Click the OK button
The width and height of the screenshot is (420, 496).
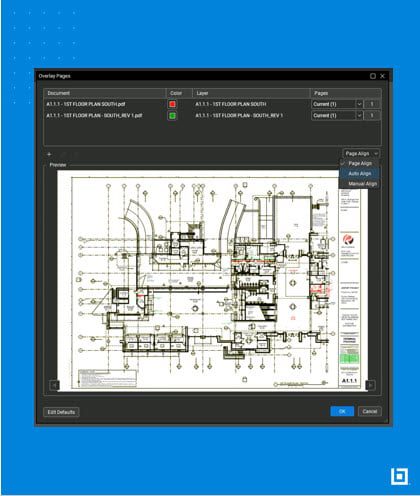[342, 411]
